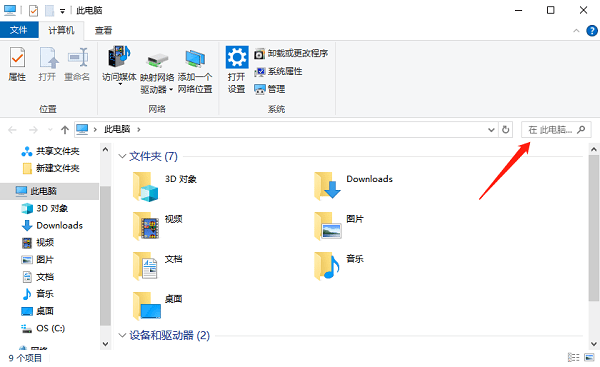600x367 pixels.
Task: Select the 3D 对象 folder icon
Action: tap(145, 186)
